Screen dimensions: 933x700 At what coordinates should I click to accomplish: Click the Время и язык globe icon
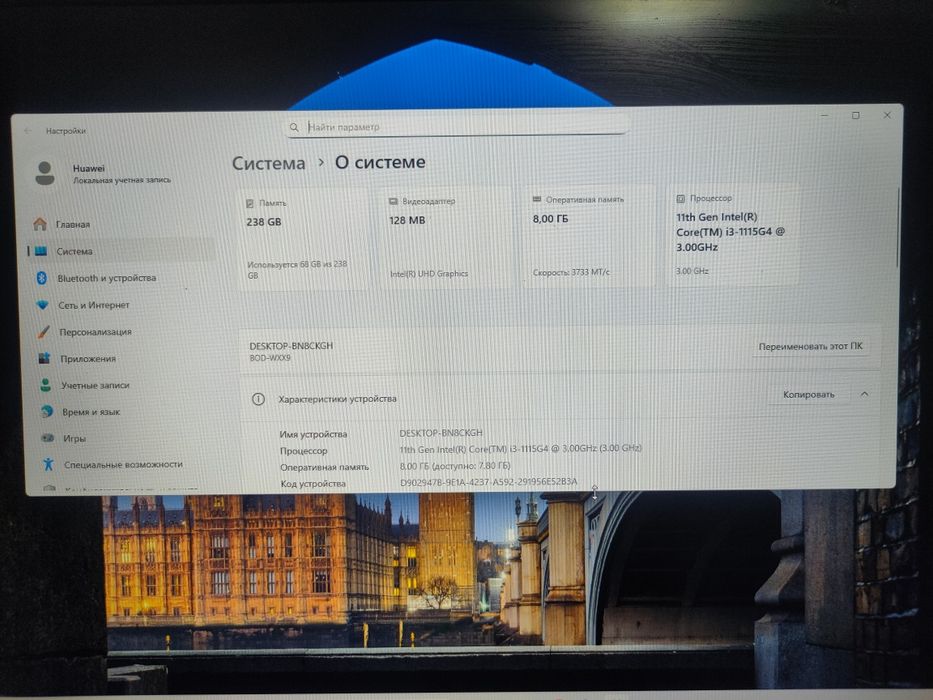pos(47,411)
